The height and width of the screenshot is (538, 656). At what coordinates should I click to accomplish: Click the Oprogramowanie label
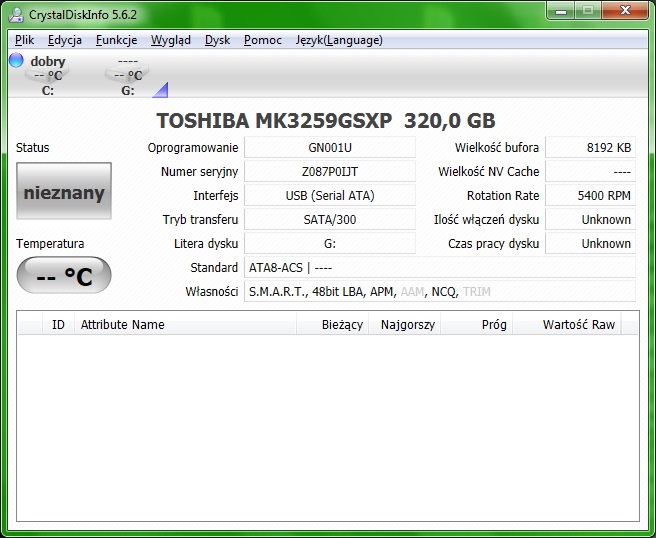pos(193,148)
